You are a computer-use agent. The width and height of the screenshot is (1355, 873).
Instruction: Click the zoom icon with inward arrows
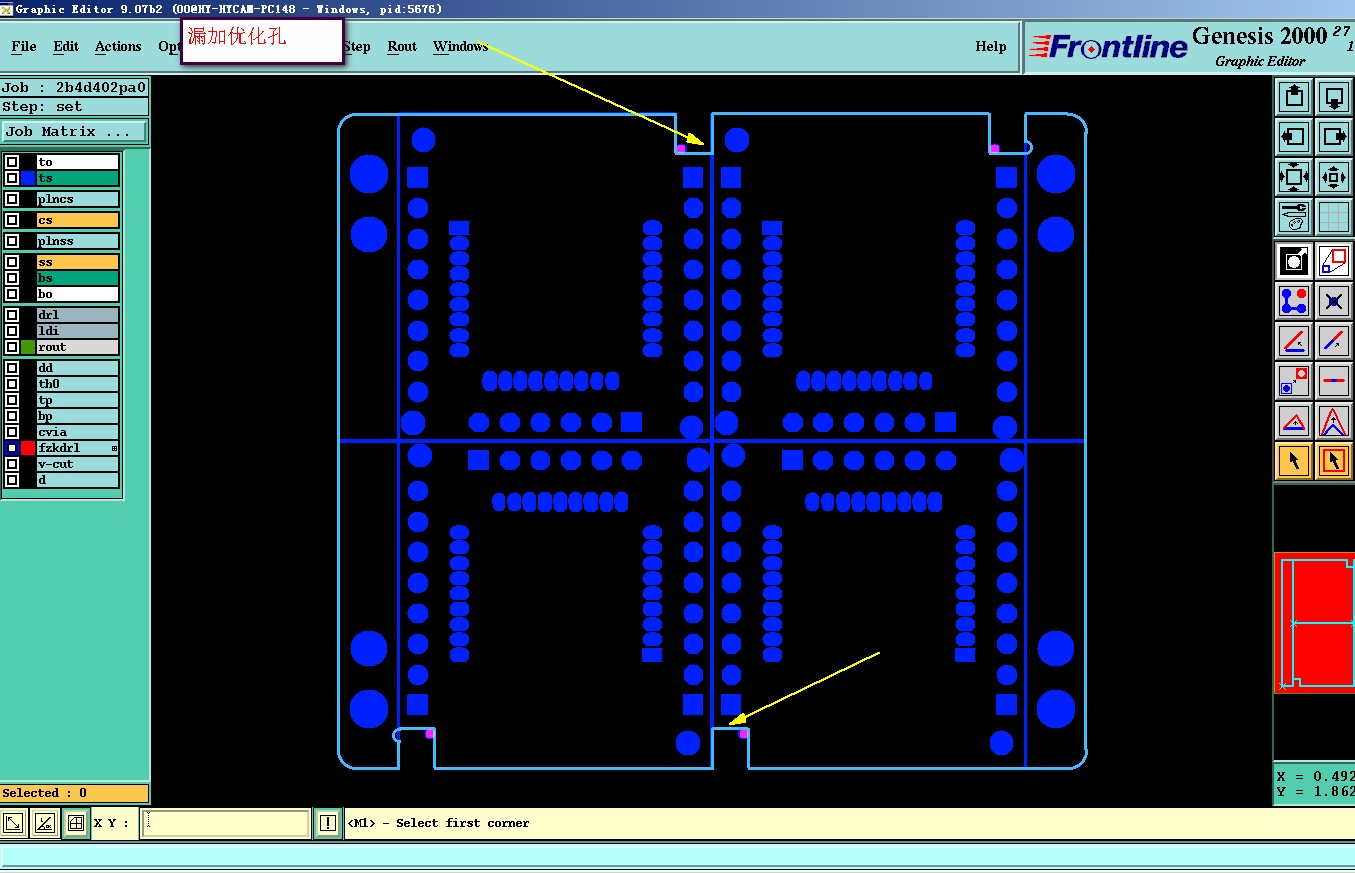tap(1294, 177)
